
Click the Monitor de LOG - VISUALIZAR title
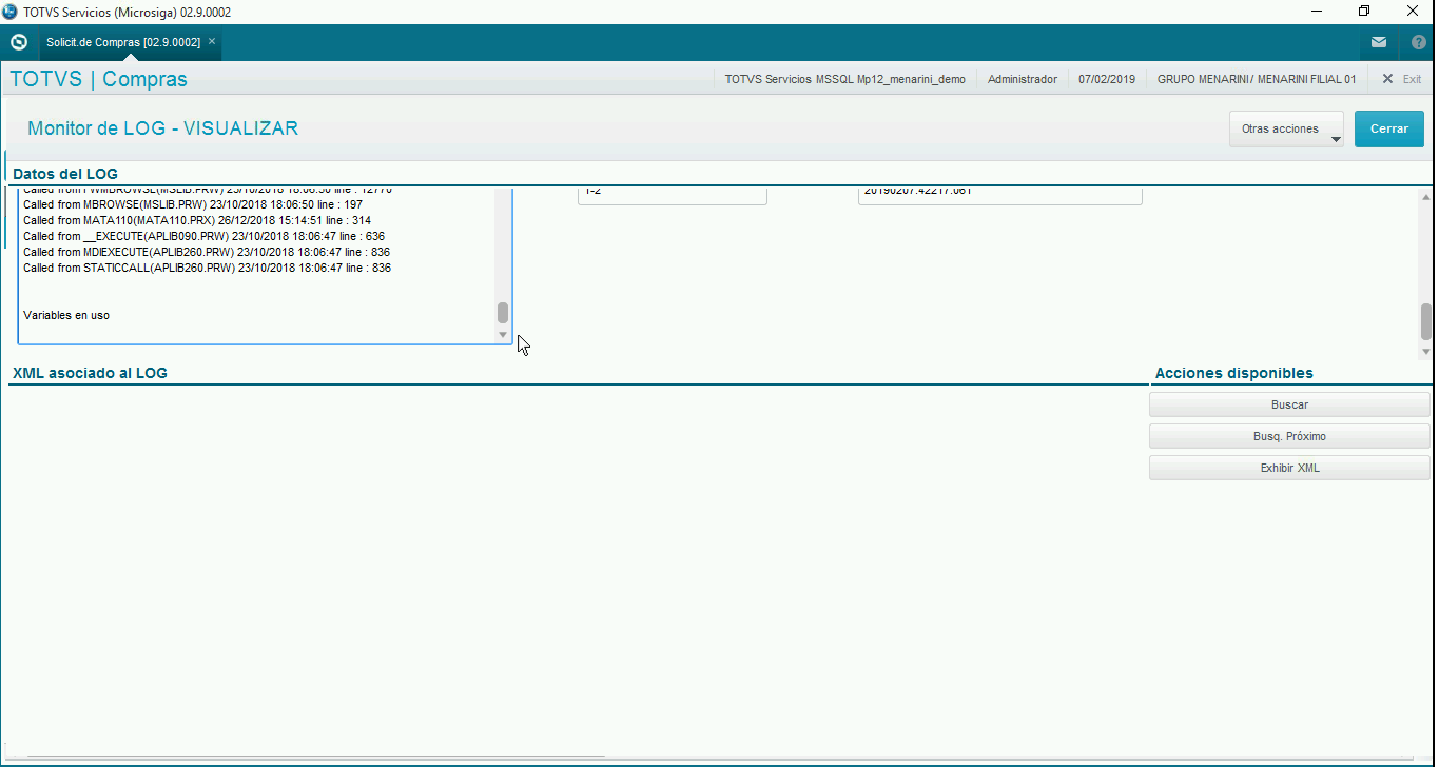[x=162, y=129]
